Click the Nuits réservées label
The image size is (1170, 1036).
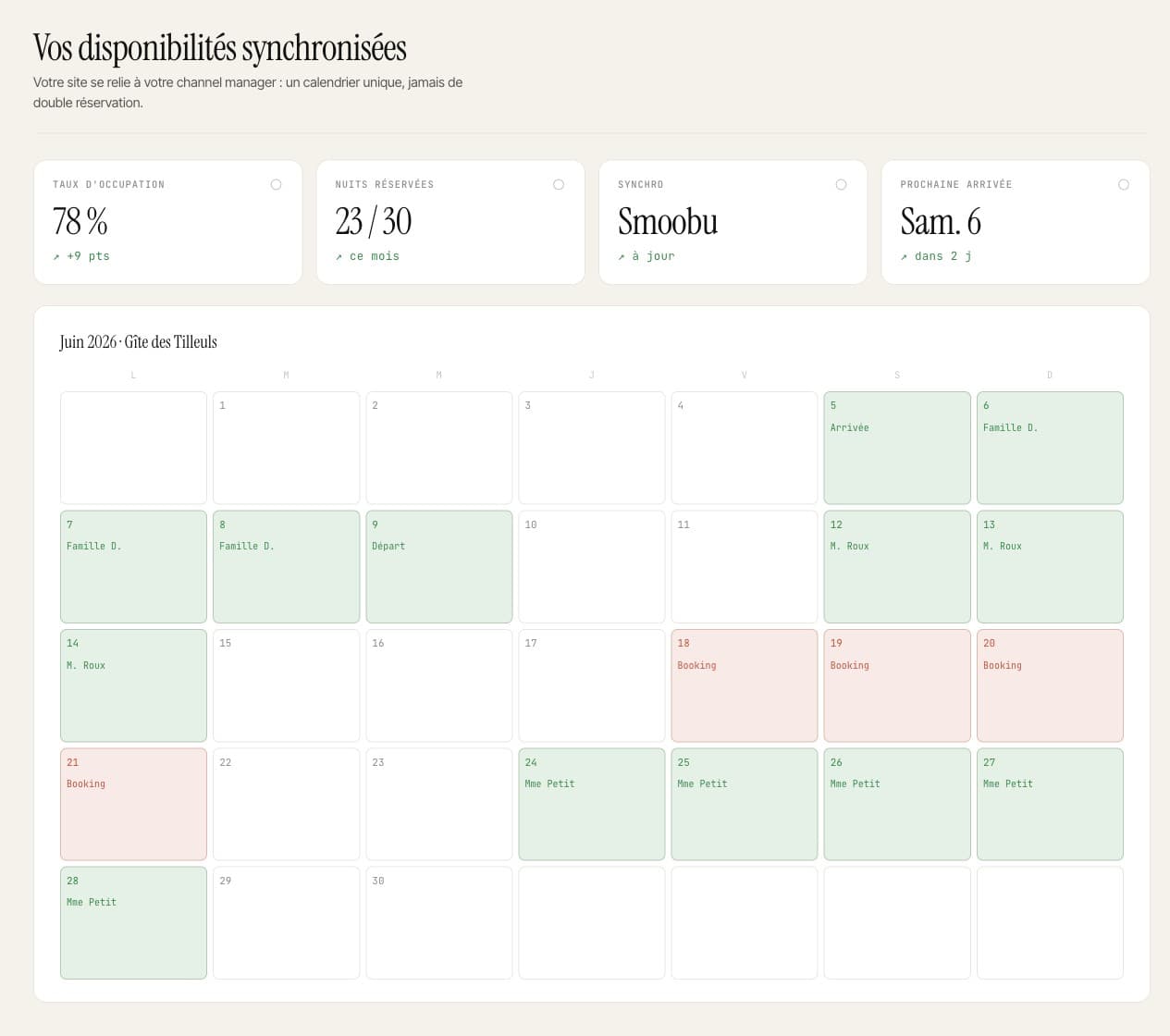[x=385, y=185]
